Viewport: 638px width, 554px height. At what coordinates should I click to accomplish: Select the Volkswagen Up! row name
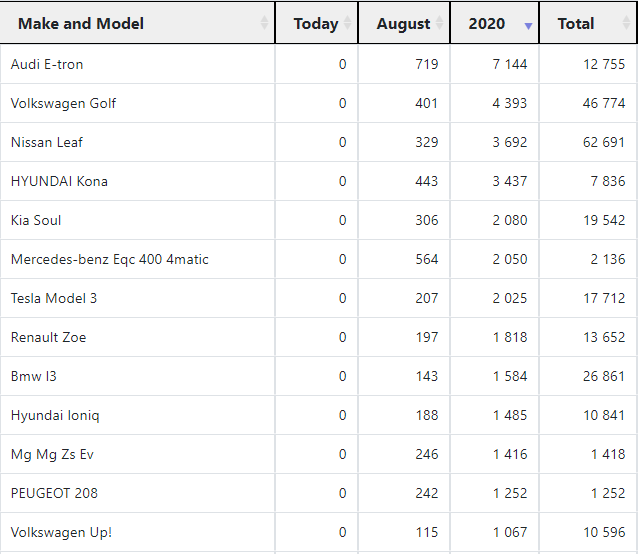[x=61, y=532]
